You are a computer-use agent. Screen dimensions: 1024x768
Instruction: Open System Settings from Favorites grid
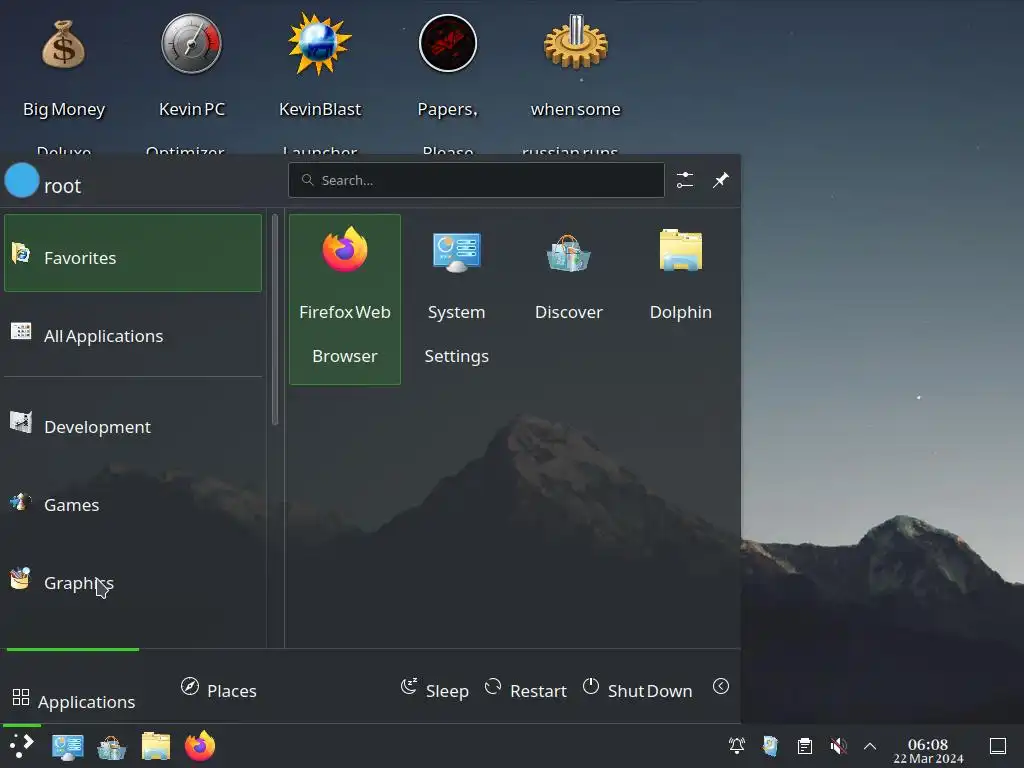pyautogui.click(x=456, y=299)
